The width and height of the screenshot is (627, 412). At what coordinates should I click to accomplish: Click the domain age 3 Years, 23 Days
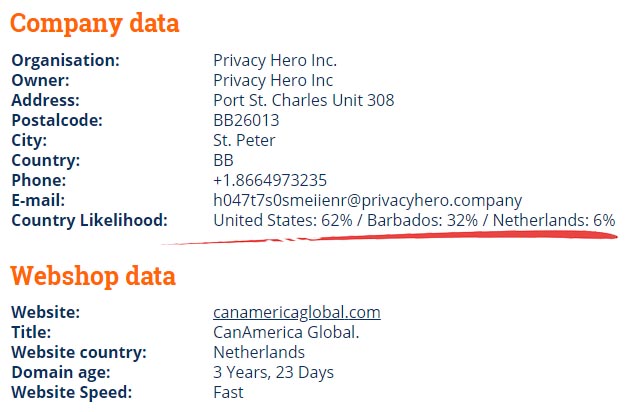[x=274, y=372]
